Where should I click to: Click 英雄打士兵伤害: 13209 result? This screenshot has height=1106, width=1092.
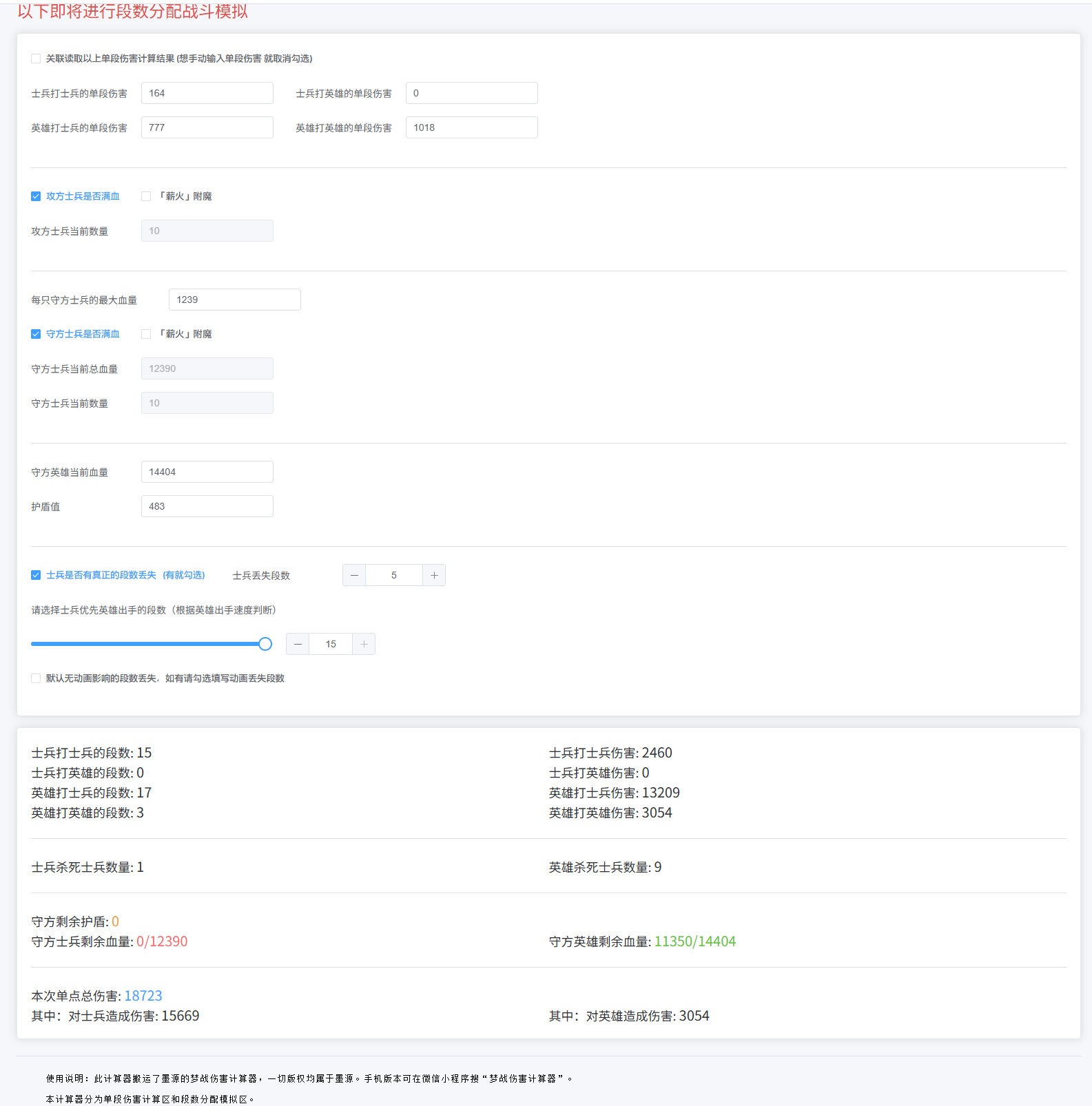[615, 793]
